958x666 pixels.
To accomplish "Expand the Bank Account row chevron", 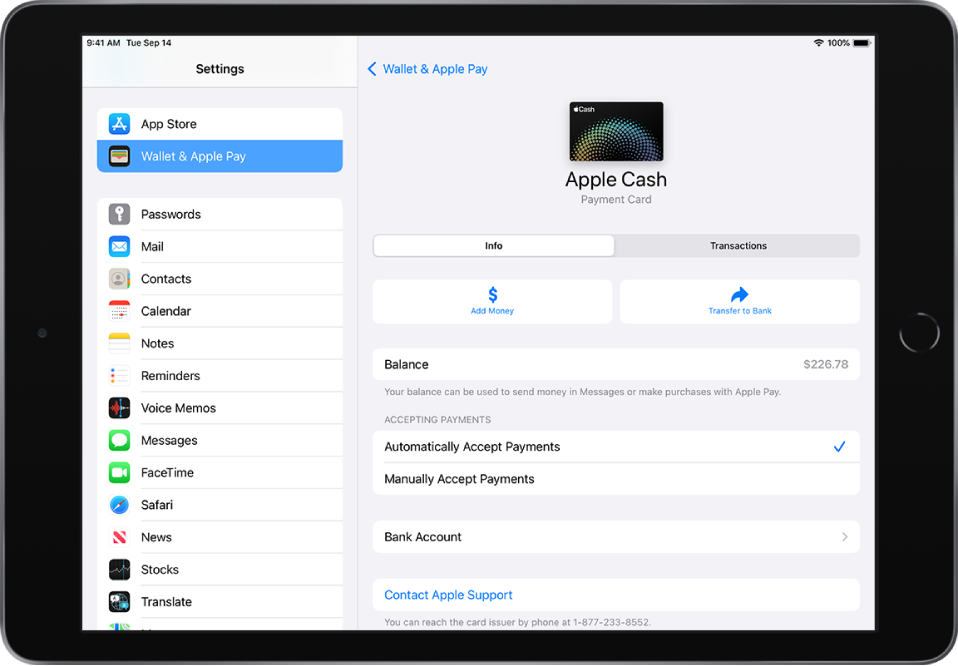I will pos(845,537).
